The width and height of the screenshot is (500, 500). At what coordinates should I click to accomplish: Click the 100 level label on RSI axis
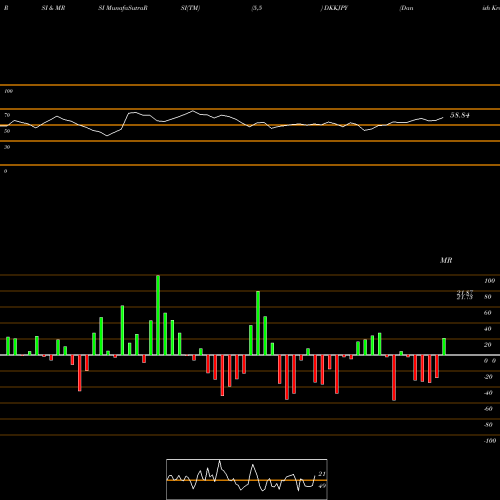coord(8,91)
